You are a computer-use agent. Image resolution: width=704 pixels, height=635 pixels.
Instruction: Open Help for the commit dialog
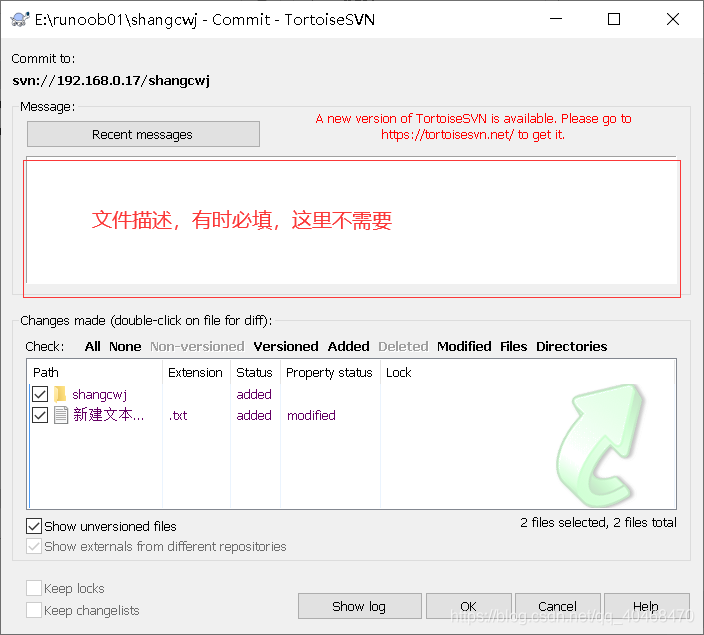[x=647, y=606]
